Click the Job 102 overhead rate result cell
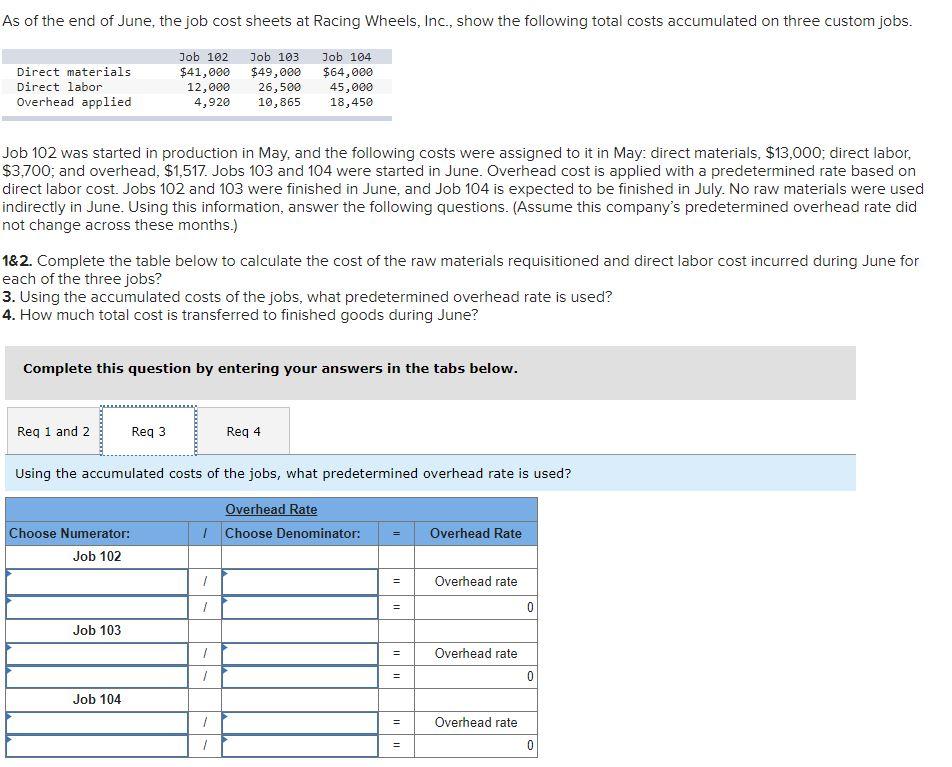 pos(476,581)
